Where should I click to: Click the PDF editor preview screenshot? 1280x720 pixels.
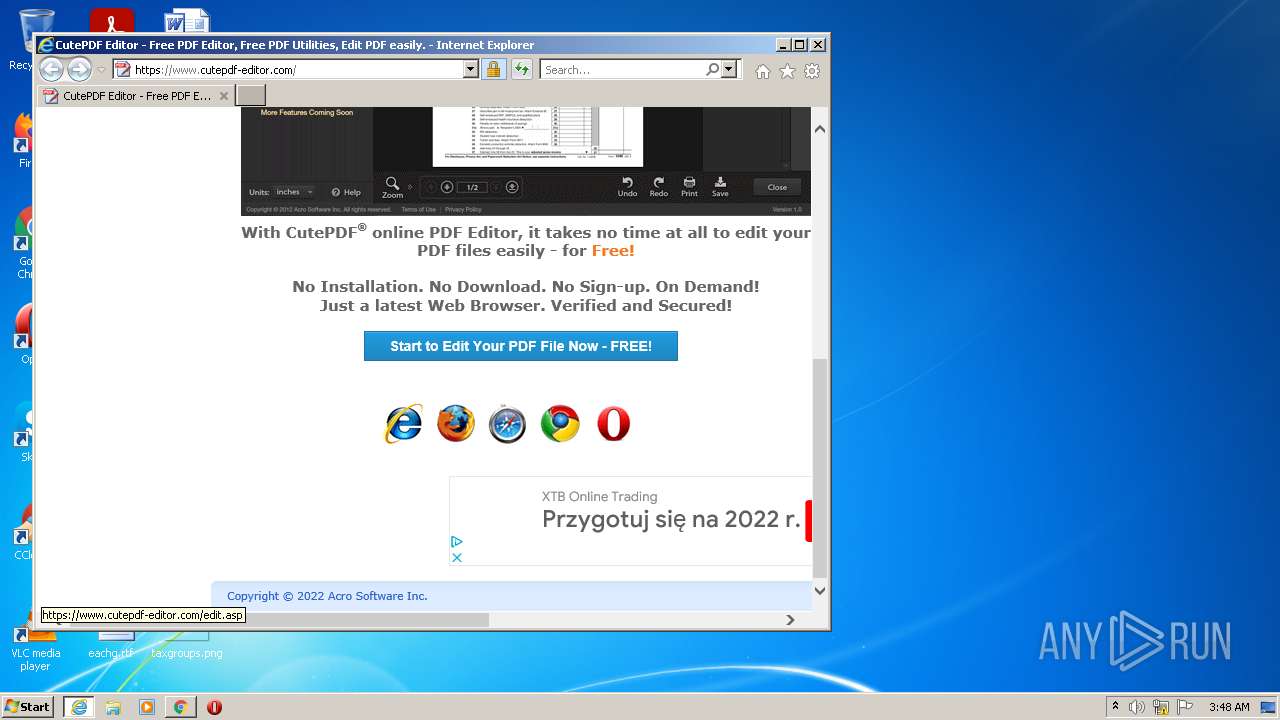(526, 160)
